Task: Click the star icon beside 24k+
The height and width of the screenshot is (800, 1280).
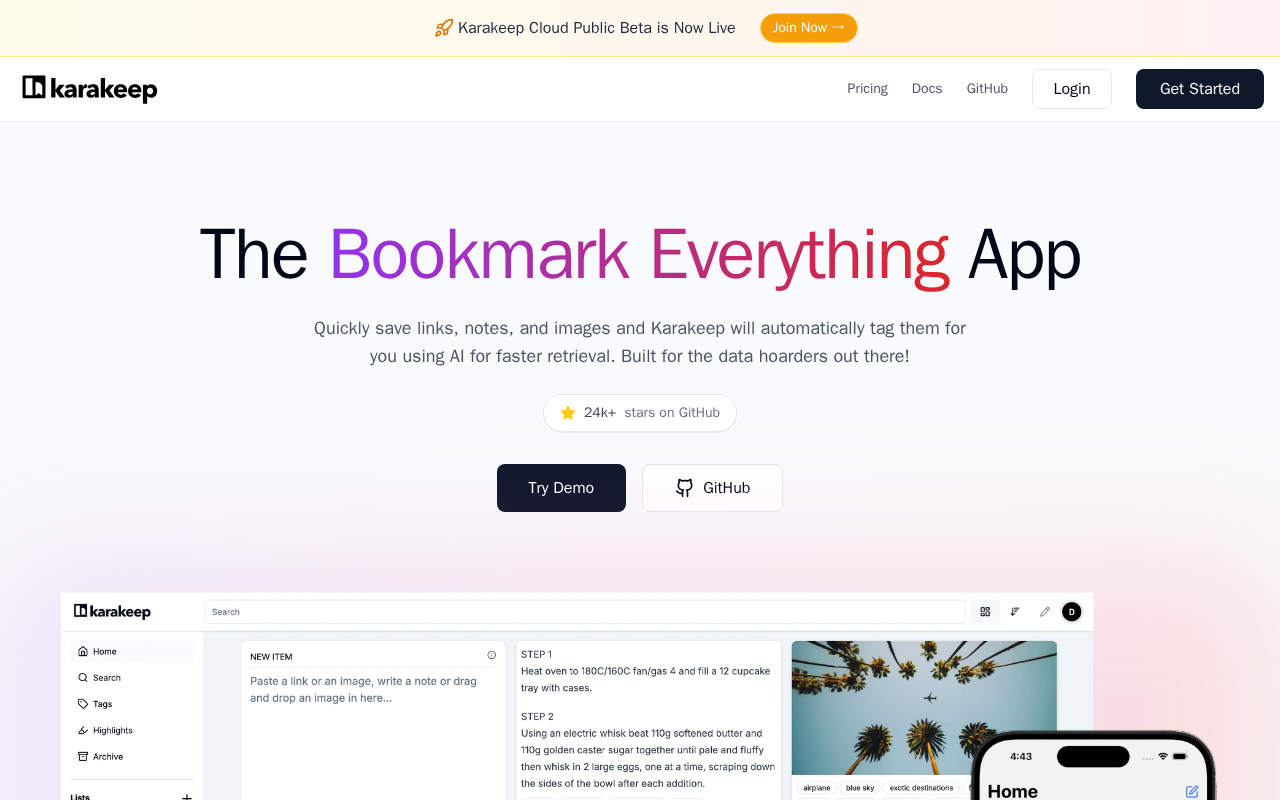Action: point(568,413)
